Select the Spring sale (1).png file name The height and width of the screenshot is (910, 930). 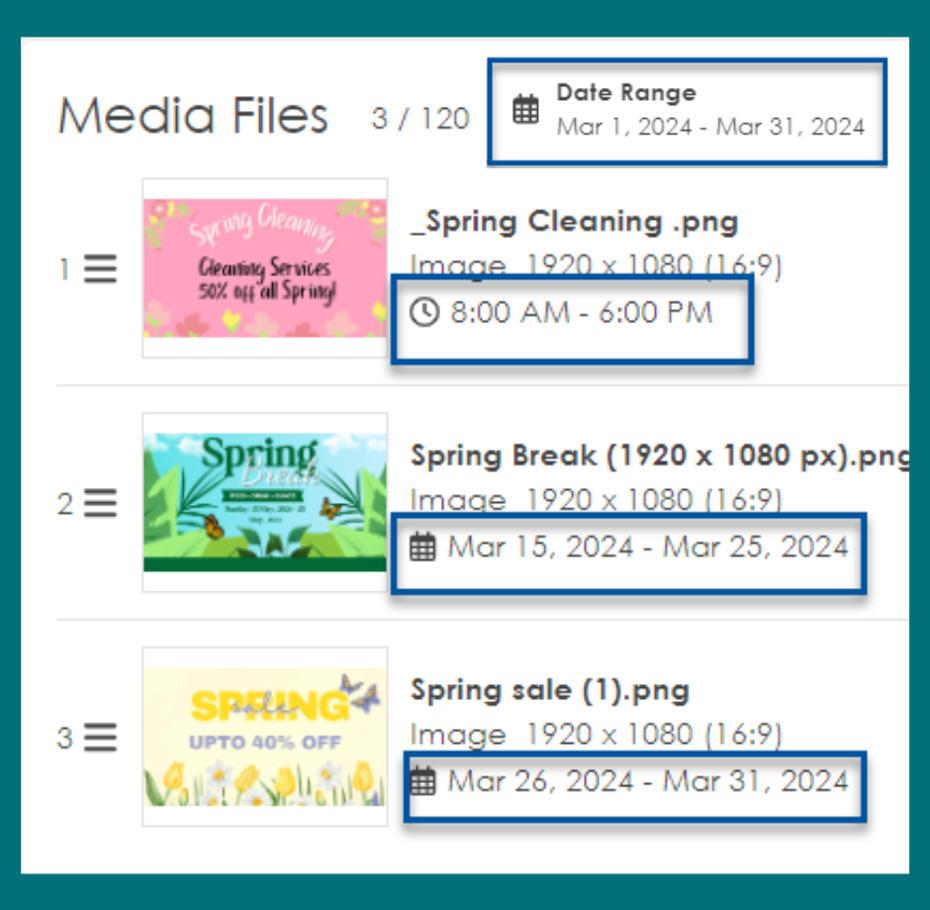pos(550,690)
